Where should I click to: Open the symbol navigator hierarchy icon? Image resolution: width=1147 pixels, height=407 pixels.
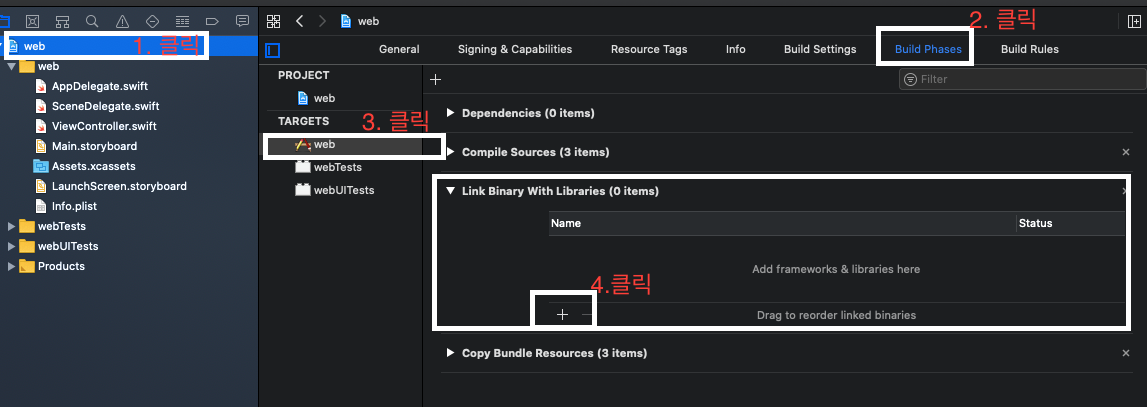pos(63,21)
